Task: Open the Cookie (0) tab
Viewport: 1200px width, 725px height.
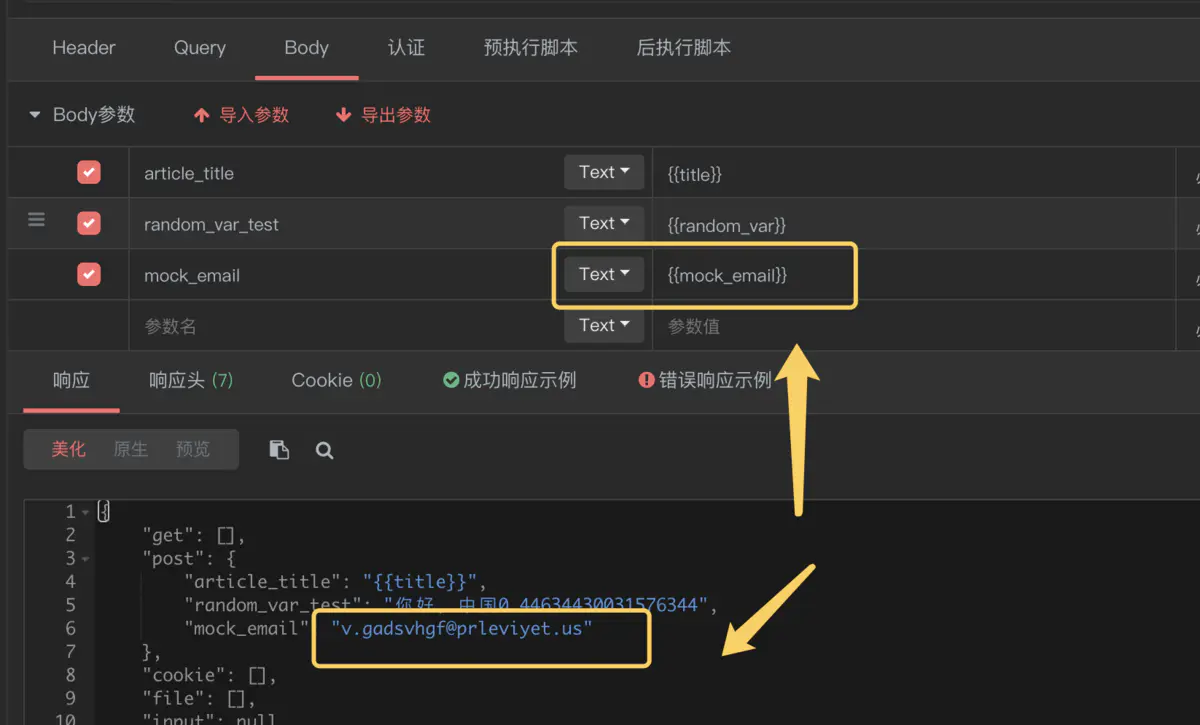Action: pos(336,380)
